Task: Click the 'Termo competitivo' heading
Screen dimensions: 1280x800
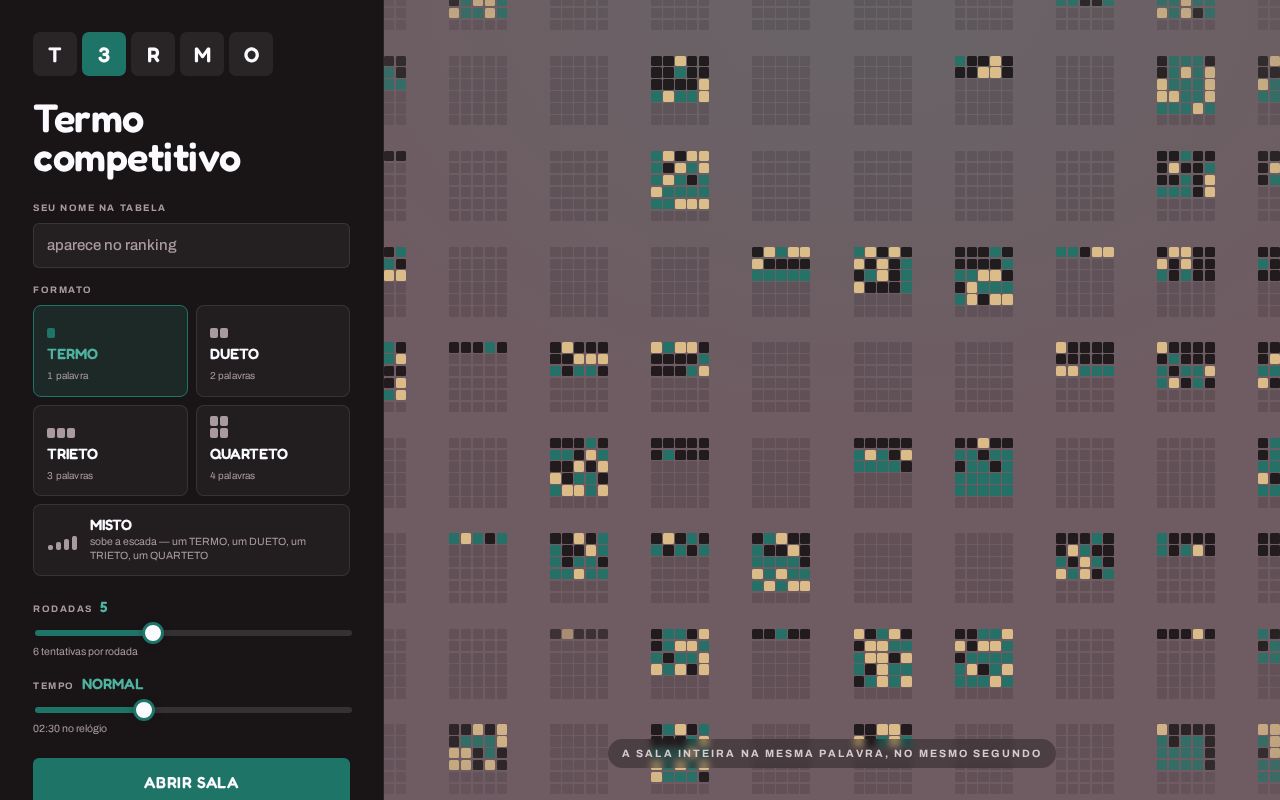Action: (x=137, y=139)
